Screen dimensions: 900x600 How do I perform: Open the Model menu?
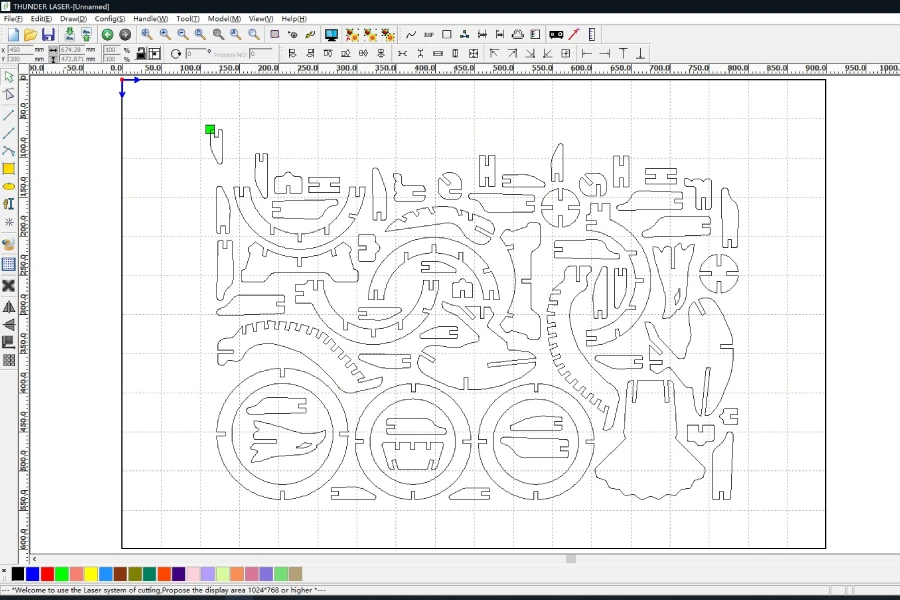point(224,19)
